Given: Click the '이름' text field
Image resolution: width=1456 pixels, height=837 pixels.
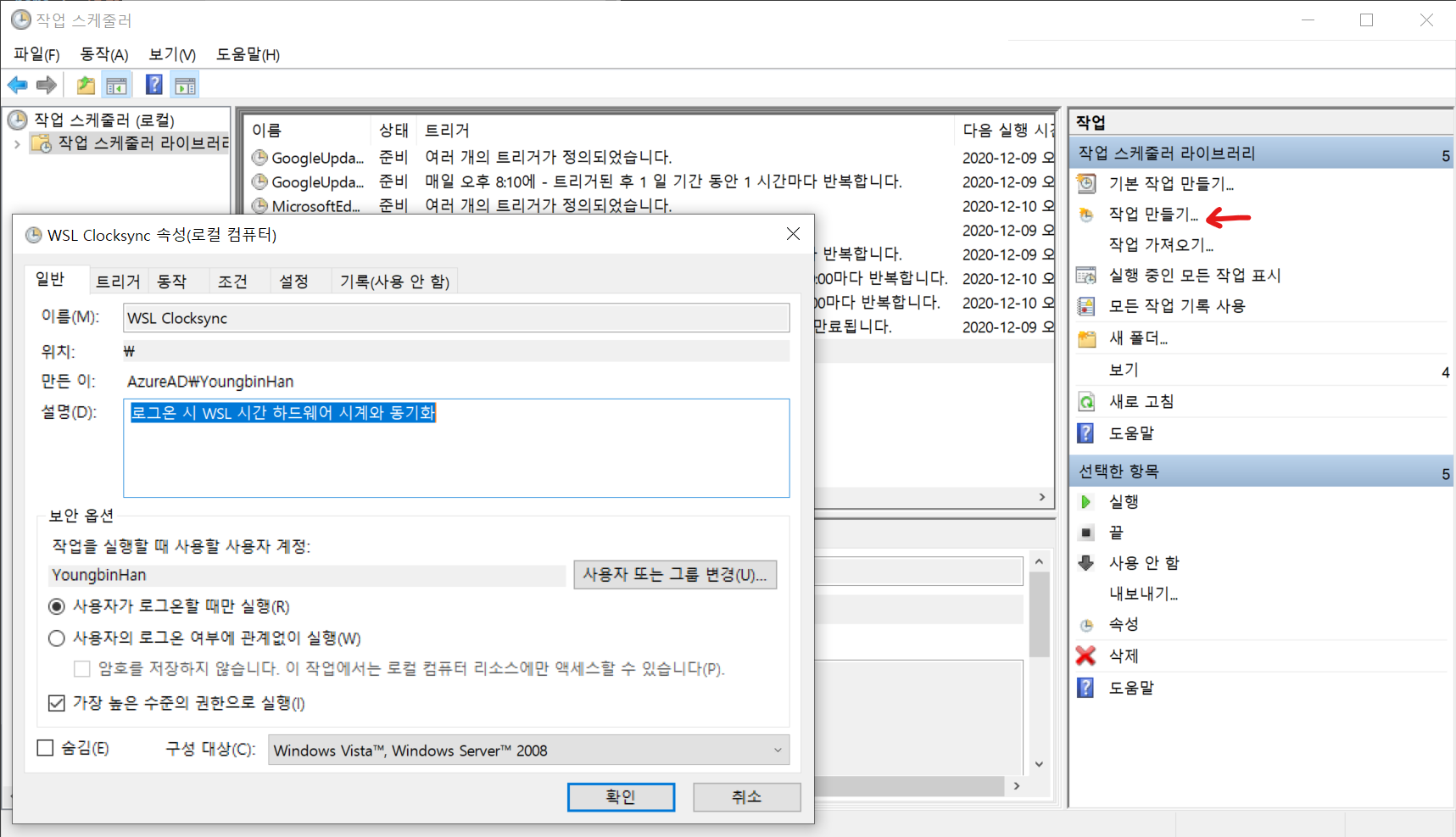Looking at the screenshot, I should 455,319.
